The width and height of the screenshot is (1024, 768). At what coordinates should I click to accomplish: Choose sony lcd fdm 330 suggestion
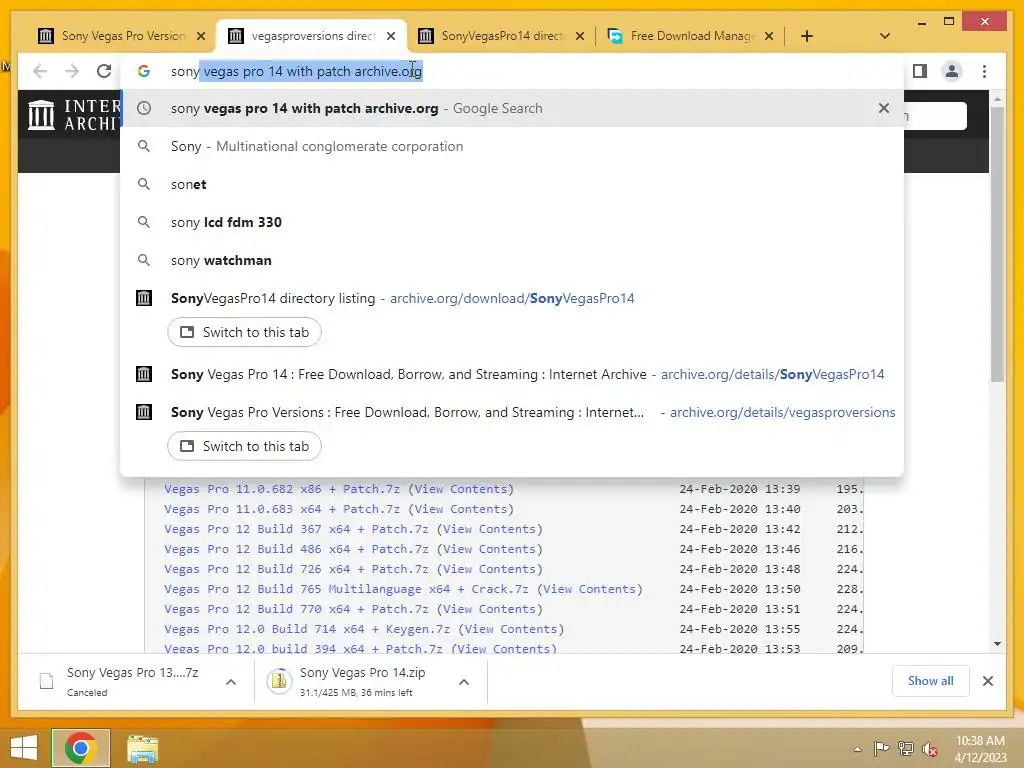coord(512,222)
